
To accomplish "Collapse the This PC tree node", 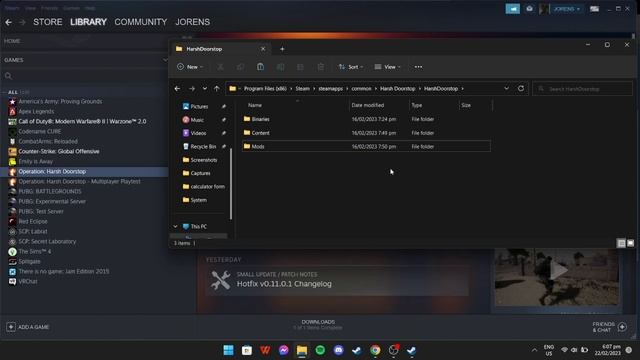I will coord(176,227).
